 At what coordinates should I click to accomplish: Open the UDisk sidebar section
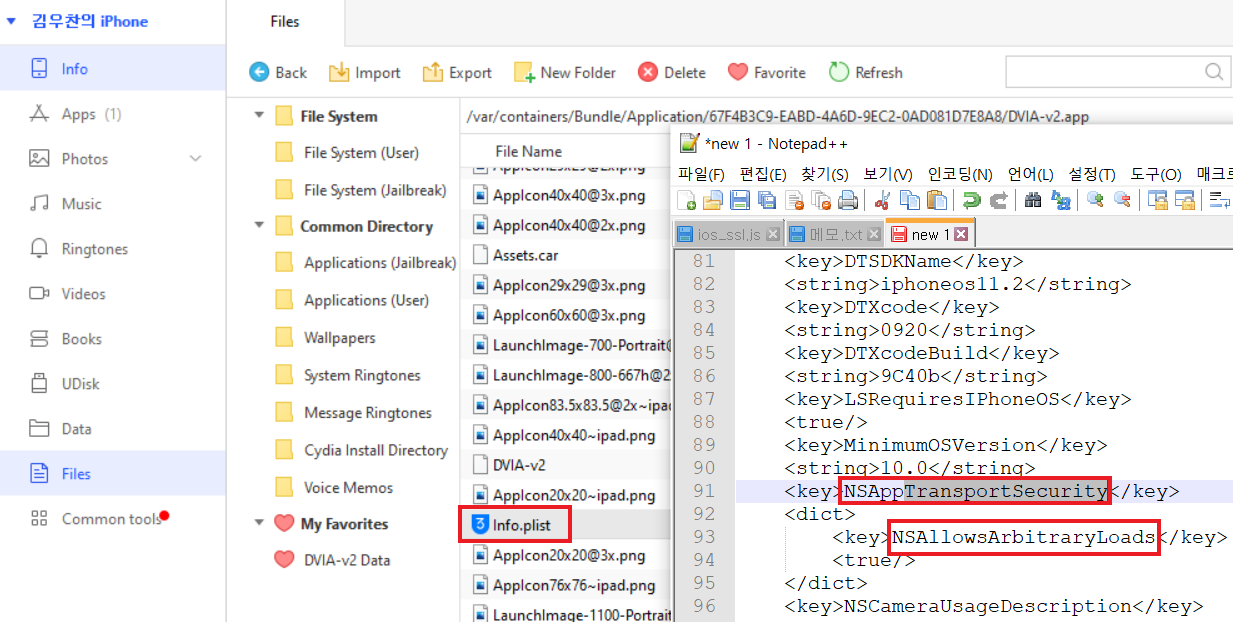coord(112,384)
